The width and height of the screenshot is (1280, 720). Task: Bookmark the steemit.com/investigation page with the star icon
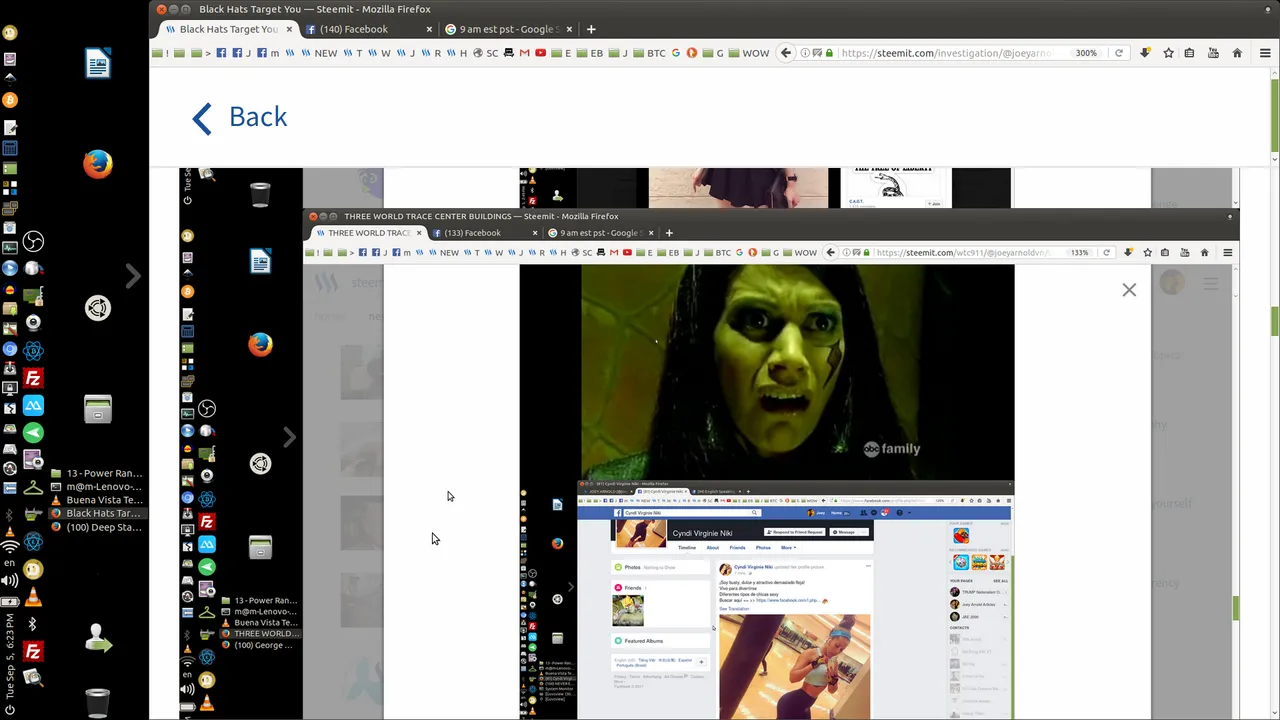coord(1168,53)
